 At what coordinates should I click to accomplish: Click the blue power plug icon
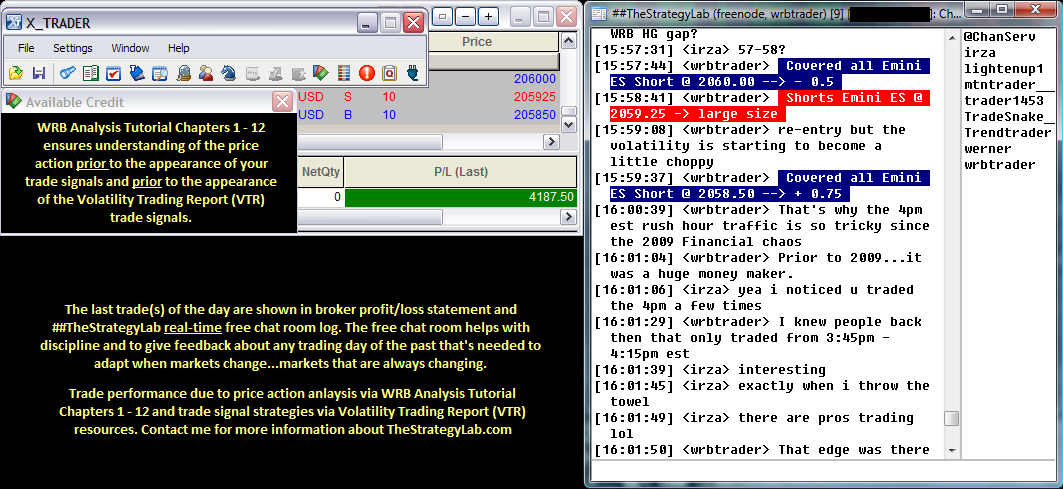[x=411, y=73]
